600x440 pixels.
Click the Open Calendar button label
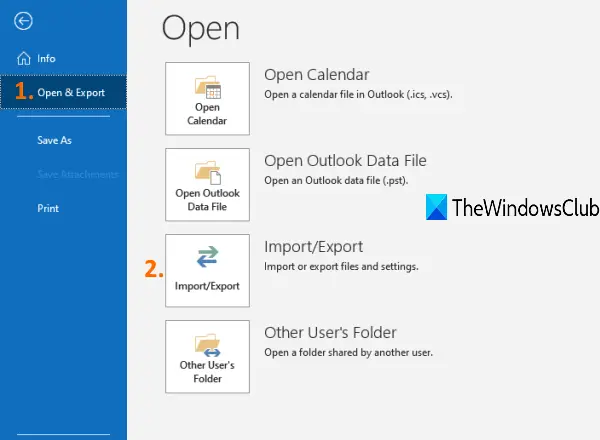[207, 114]
